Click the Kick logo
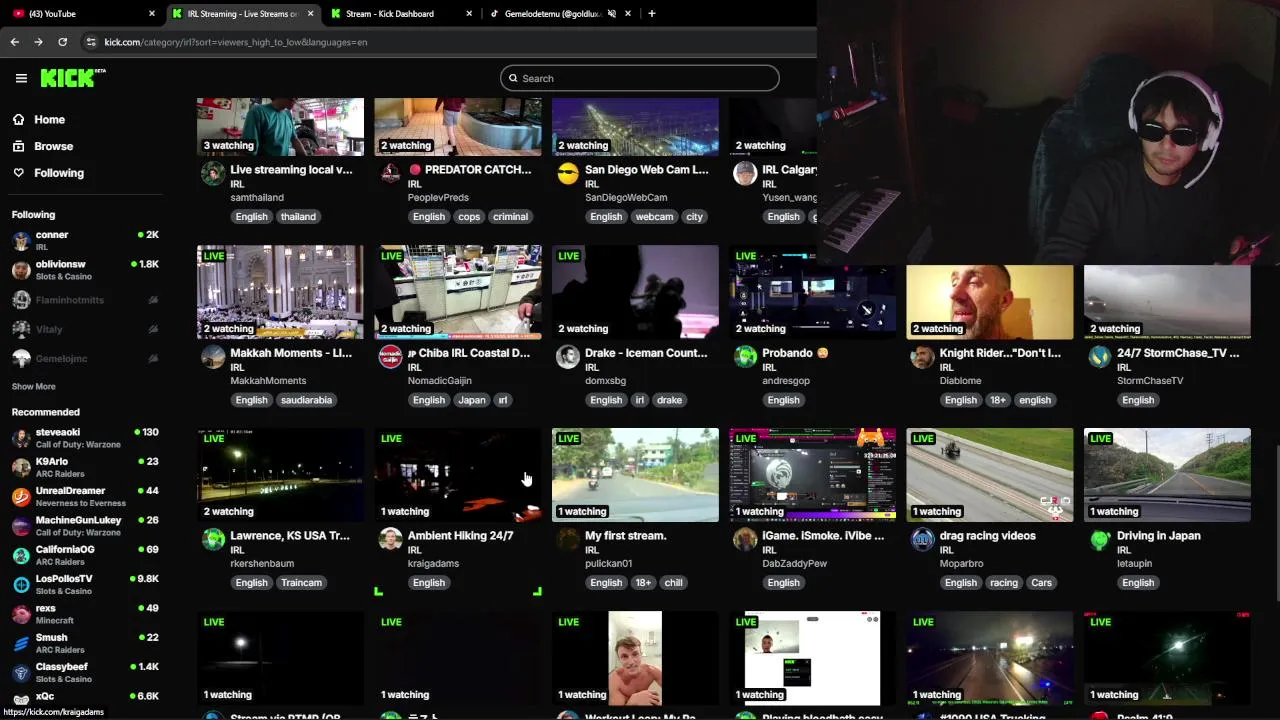This screenshot has width=1280, height=720. (x=73, y=78)
